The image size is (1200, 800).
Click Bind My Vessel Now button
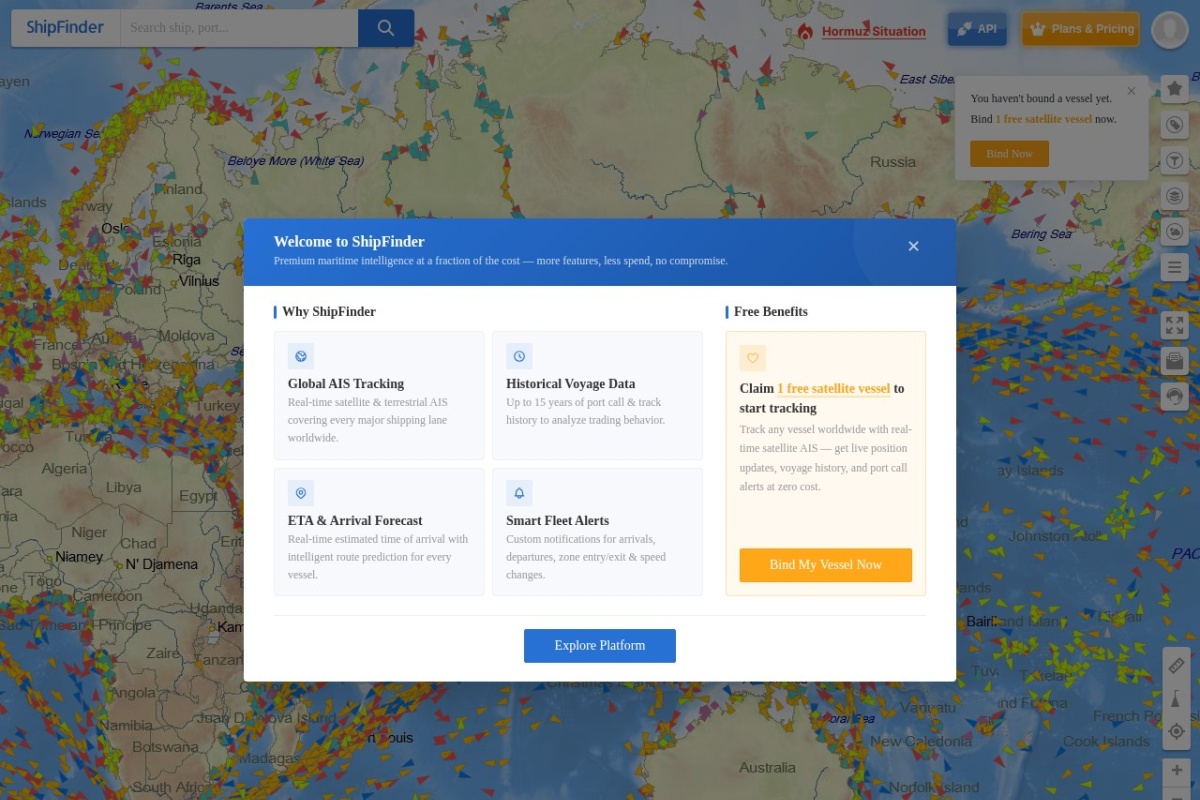tap(826, 565)
